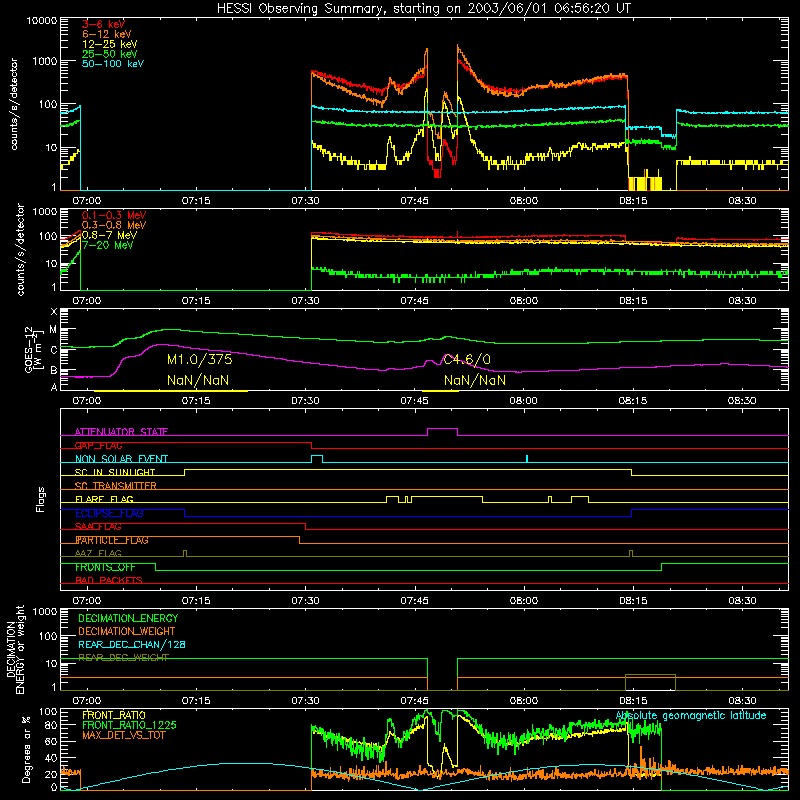Click the M class tick on GOES axis
The width and height of the screenshot is (800, 800).
pyautogui.click(x=53, y=330)
